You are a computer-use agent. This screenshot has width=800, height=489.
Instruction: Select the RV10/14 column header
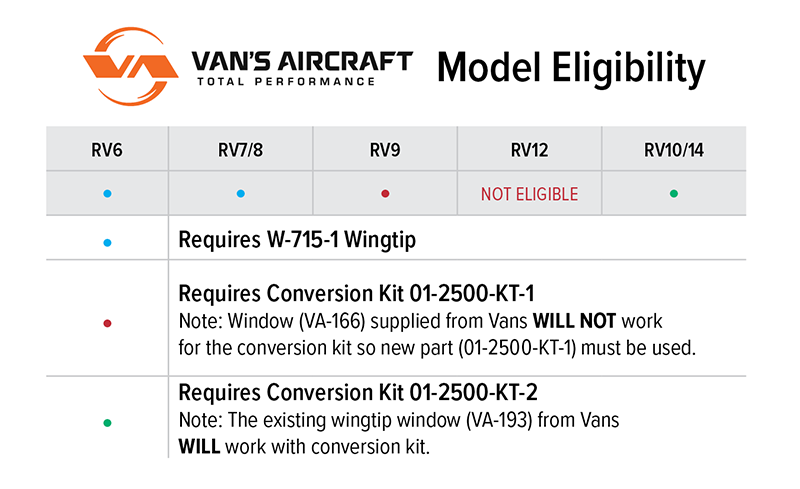(673, 150)
